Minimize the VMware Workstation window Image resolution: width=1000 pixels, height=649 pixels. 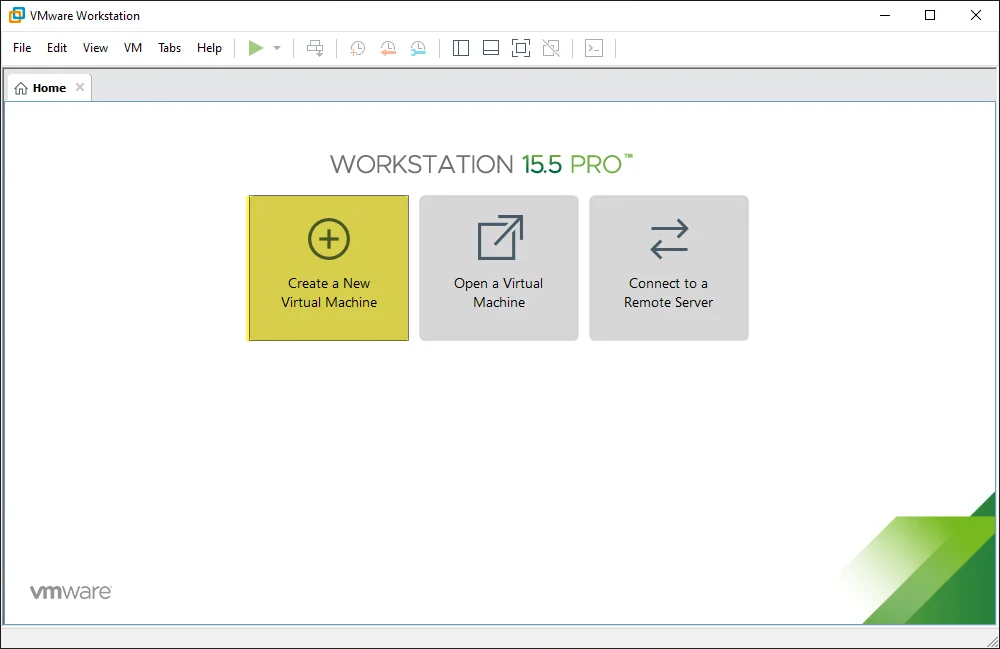[x=885, y=15]
